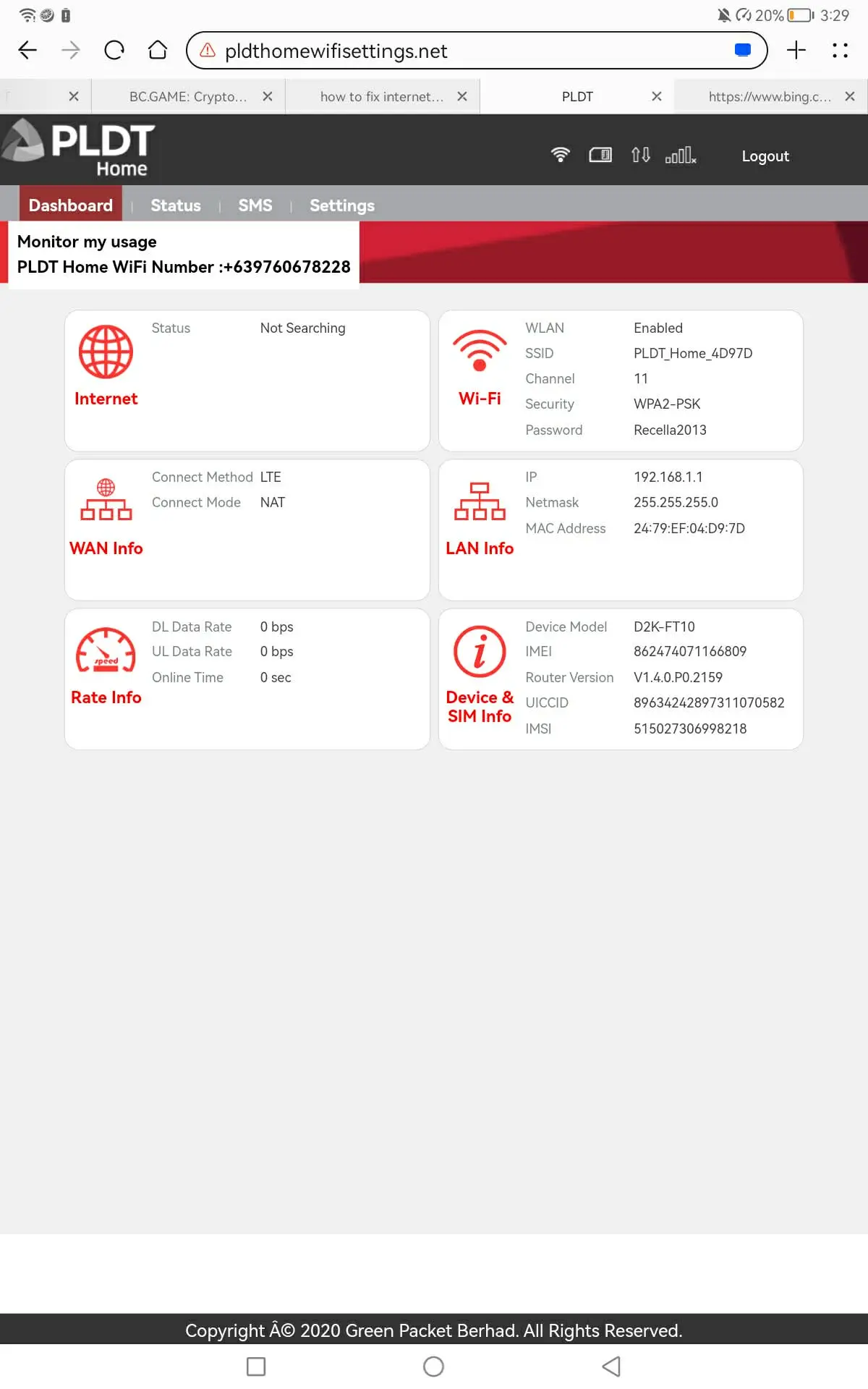Click the Netmask value 255.255.255.0

[676, 502]
